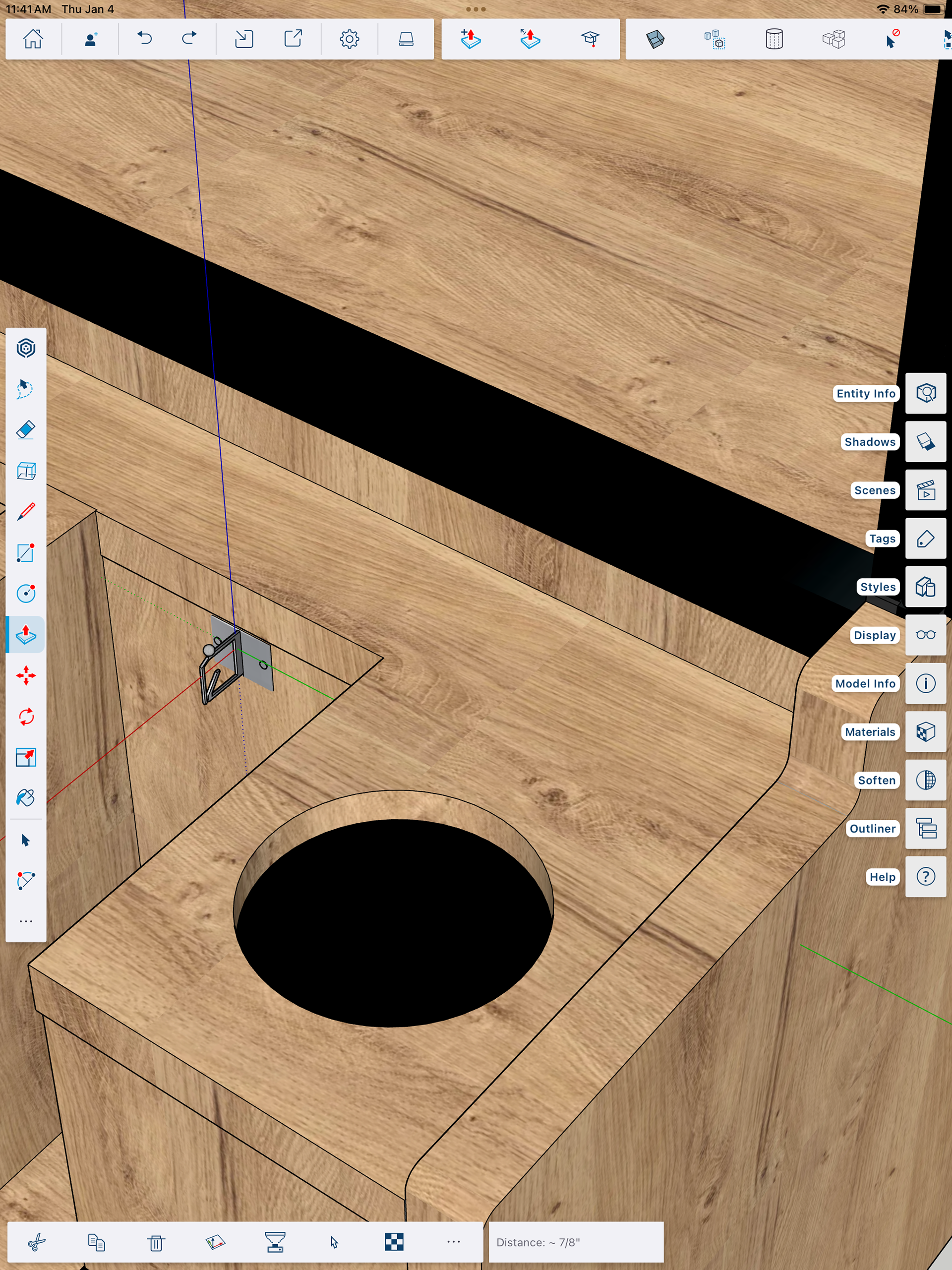Select the Pencil line tool
The width and height of the screenshot is (952, 1270).
point(26,512)
